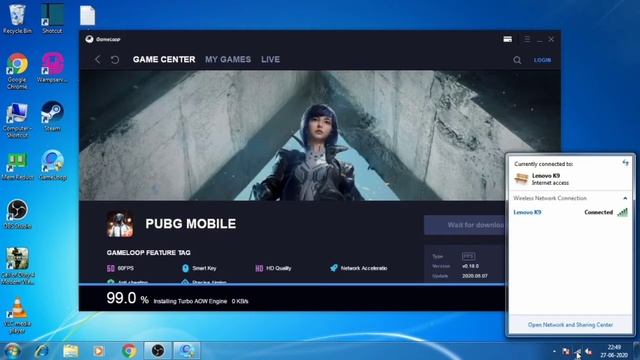Viewport: 640px width, 360px height.
Task: Click the Gameloop logo in title bar
Action: click(x=103, y=39)
